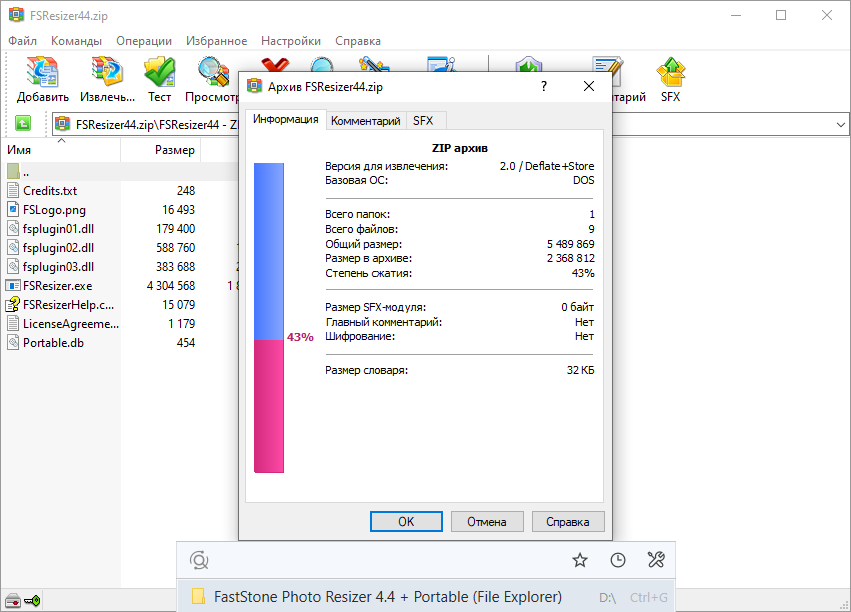Select the fsplugin01.dll file name
The height and width of the screenshot is (612, 851).
click(x=58, y=228)
